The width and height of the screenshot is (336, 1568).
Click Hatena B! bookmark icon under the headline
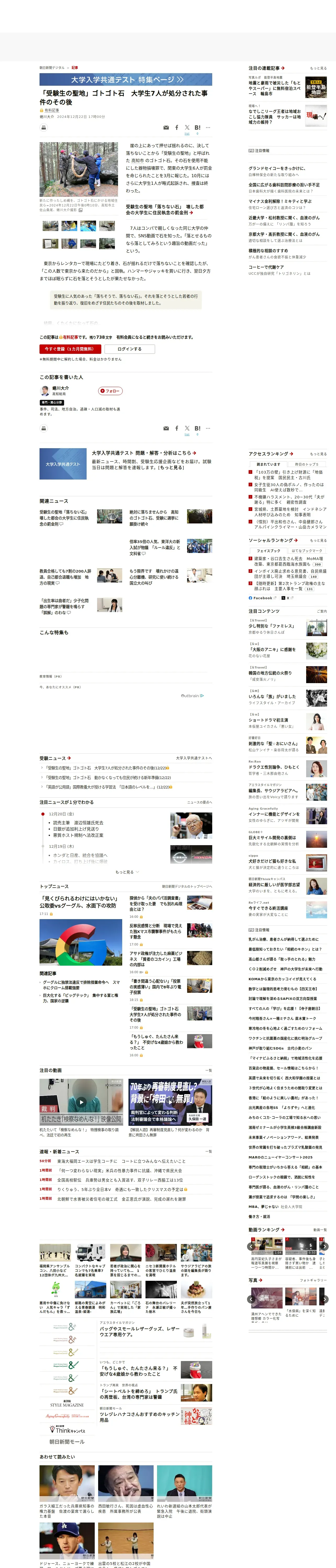[197, 127]
